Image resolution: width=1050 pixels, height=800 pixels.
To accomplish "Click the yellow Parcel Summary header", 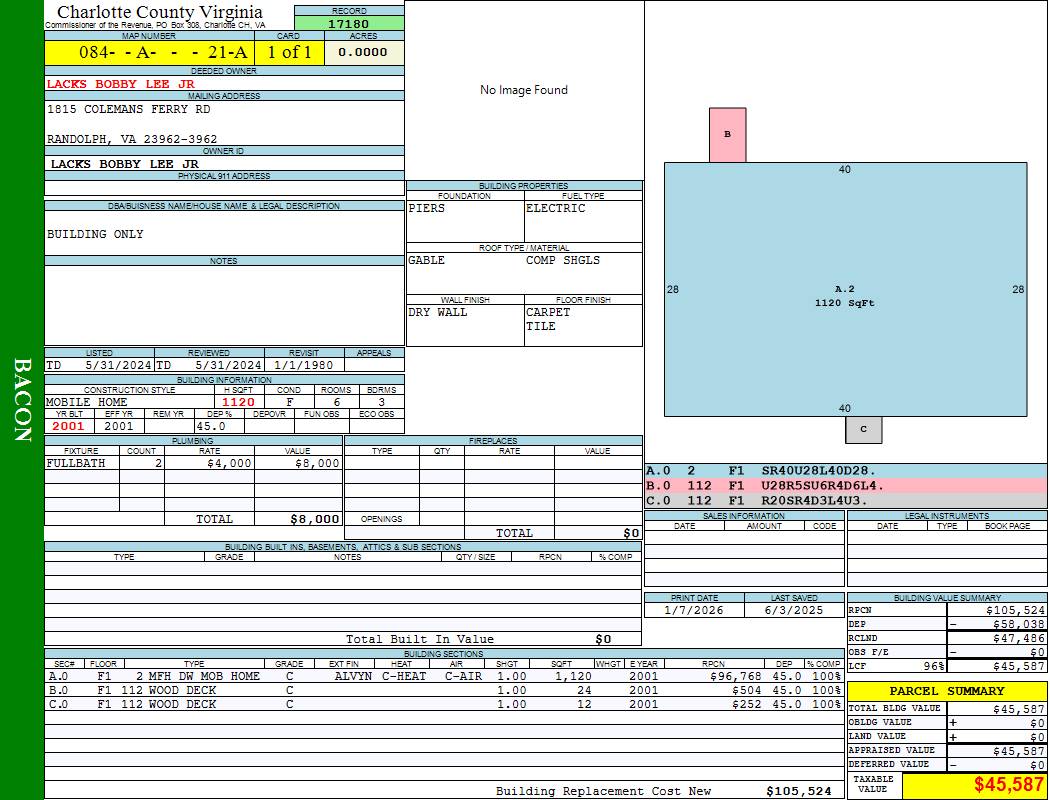I will pyautogui.click(x=946, y=691).
